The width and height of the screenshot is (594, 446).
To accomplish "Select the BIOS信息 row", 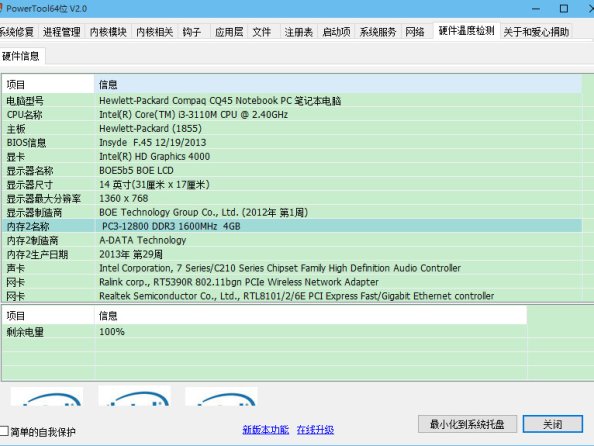I will 292,142.
